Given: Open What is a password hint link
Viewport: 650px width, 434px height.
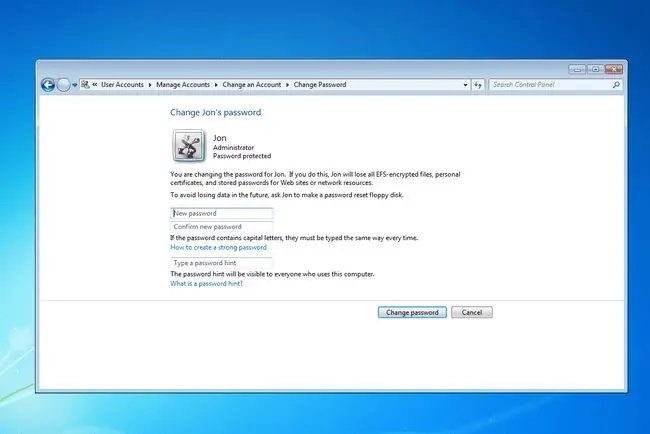Looking at the screenshot, I should pos(206,284).
